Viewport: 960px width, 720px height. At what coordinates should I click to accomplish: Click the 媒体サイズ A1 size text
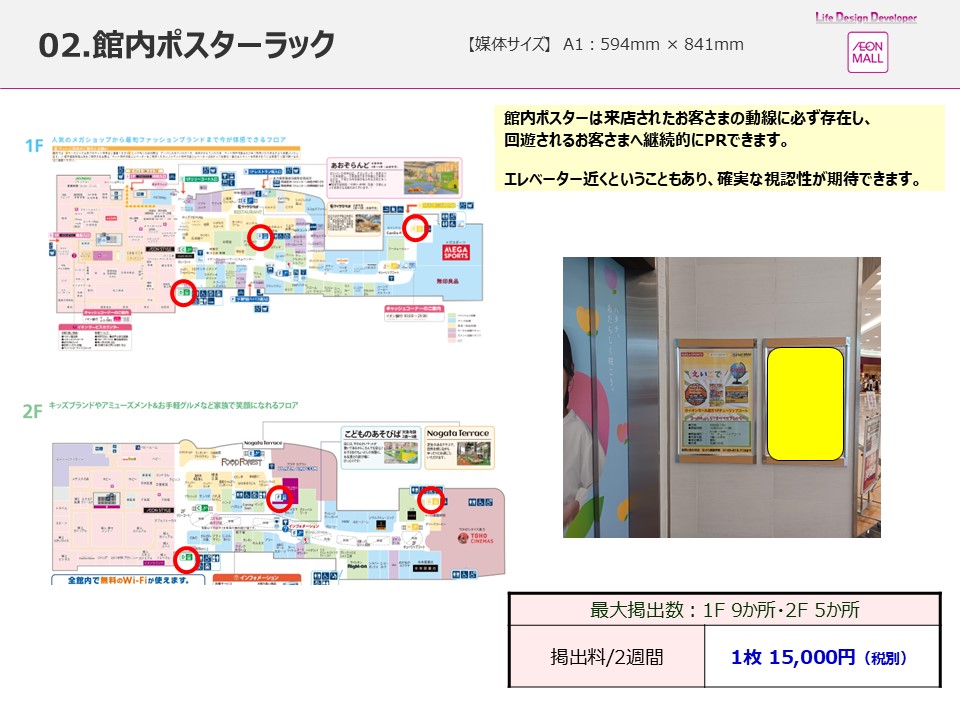click(x=605, y=45)
